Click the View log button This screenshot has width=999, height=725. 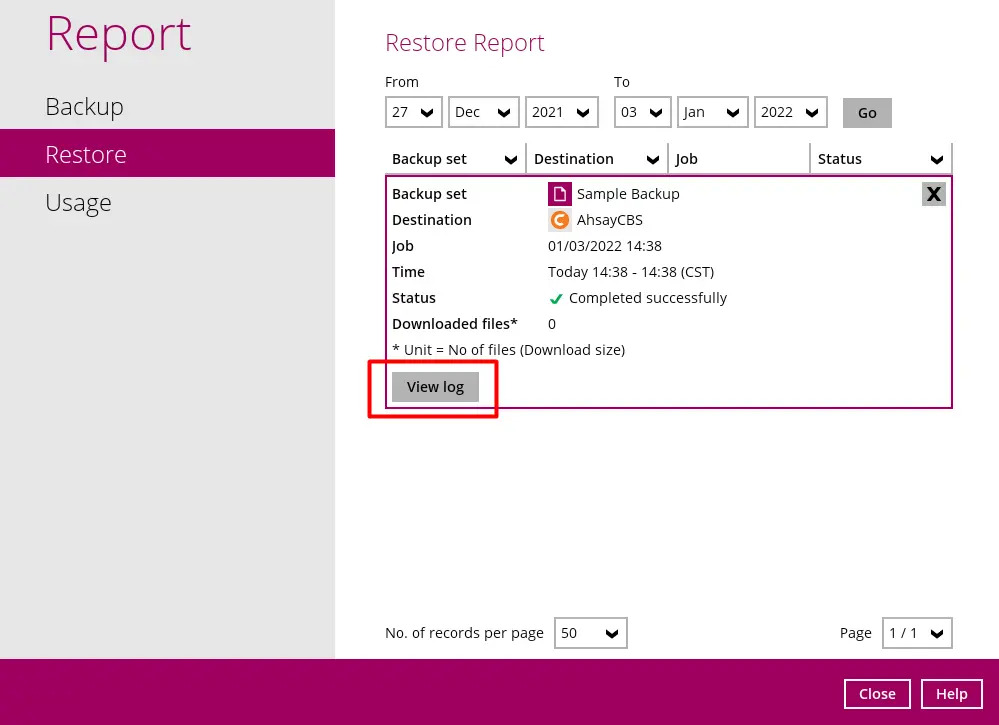435,387
